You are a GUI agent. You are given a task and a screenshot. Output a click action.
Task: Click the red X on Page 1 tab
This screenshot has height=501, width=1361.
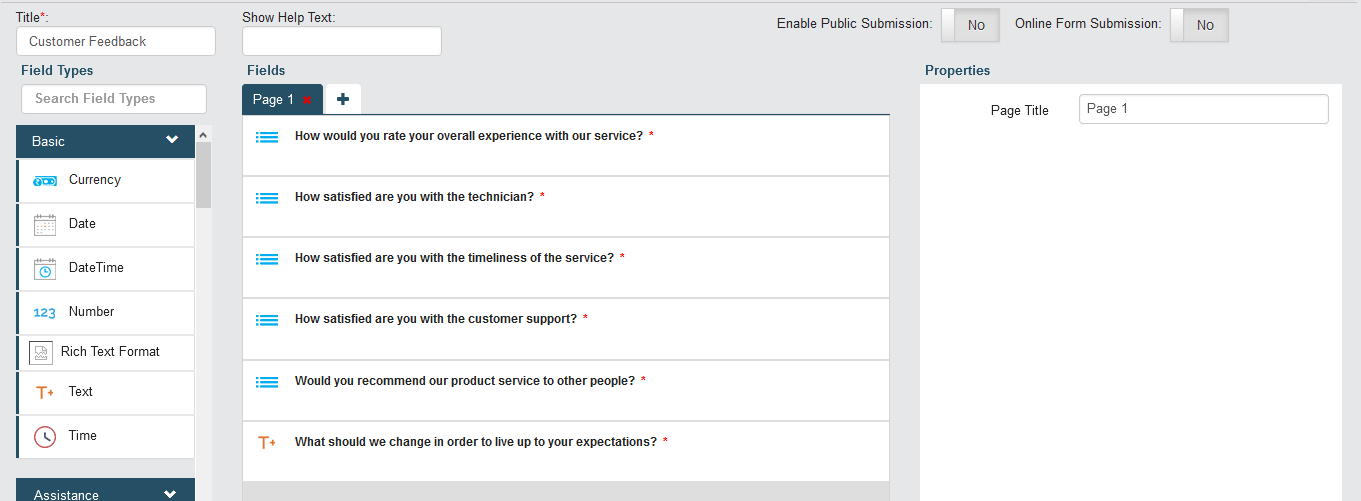(x=307, y=100)
